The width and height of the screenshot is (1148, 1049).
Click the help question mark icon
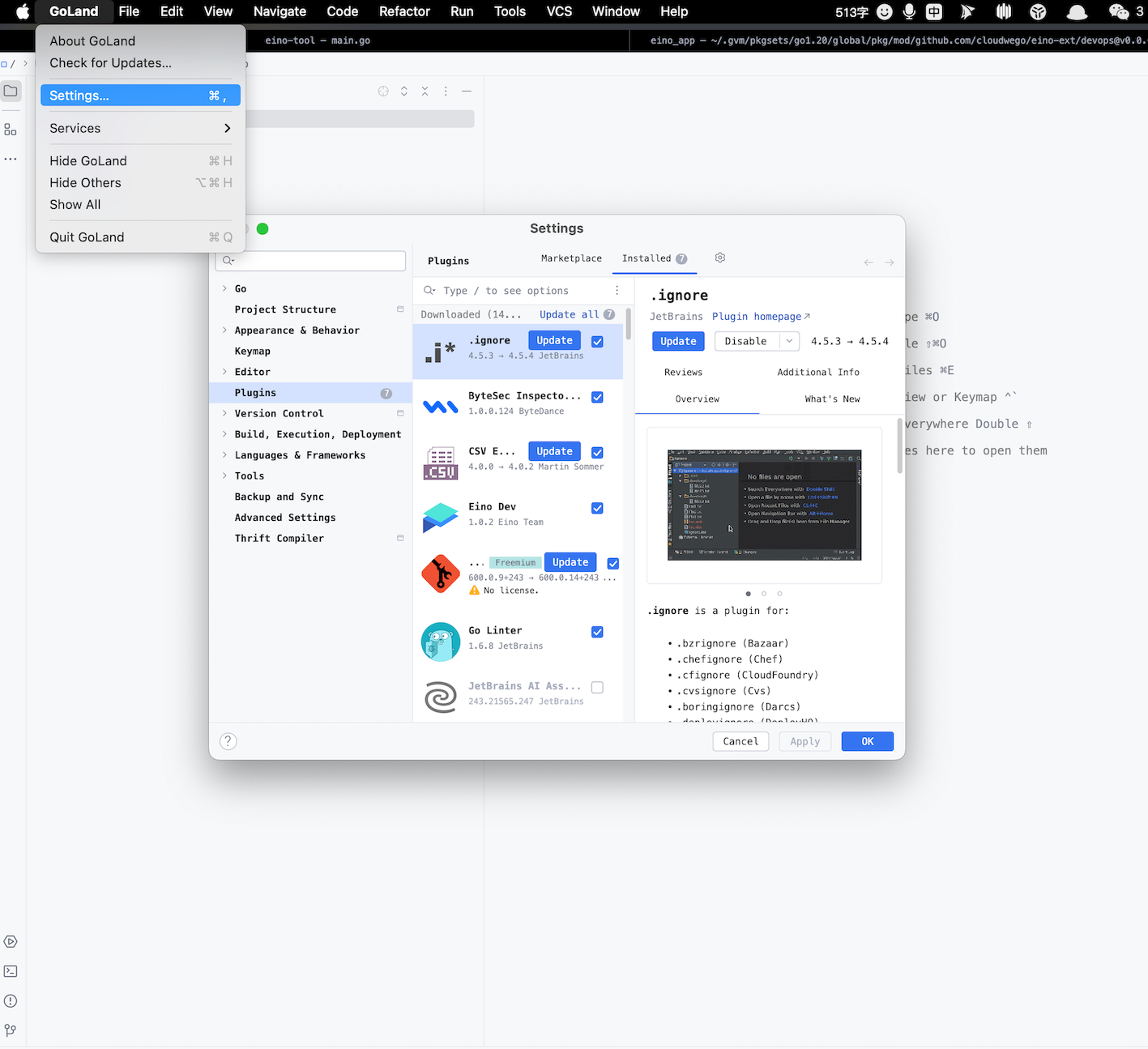click(x=228, y=741)
